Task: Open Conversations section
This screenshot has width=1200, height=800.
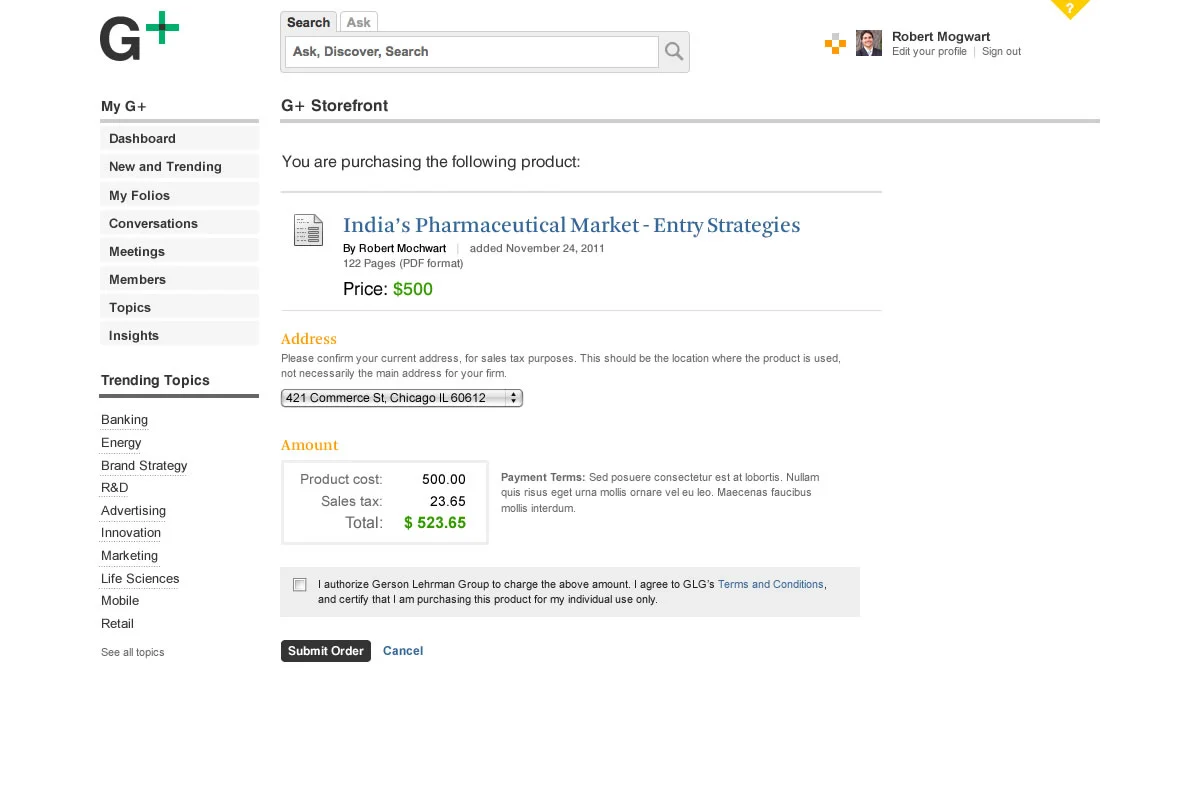Action: click(x=179, y=223)
